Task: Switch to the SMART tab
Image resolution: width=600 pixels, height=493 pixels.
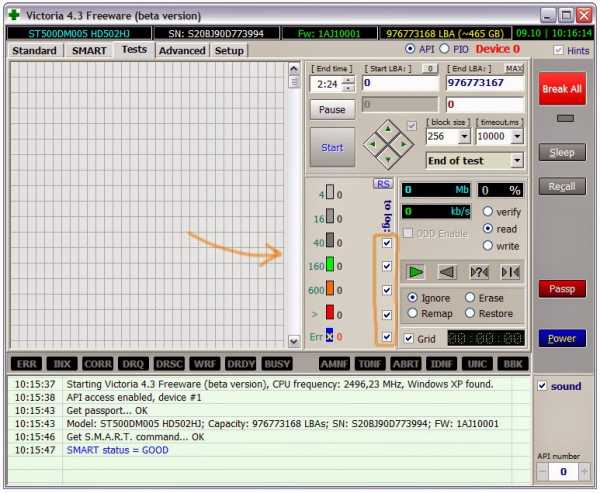Action: coord(89,51)
